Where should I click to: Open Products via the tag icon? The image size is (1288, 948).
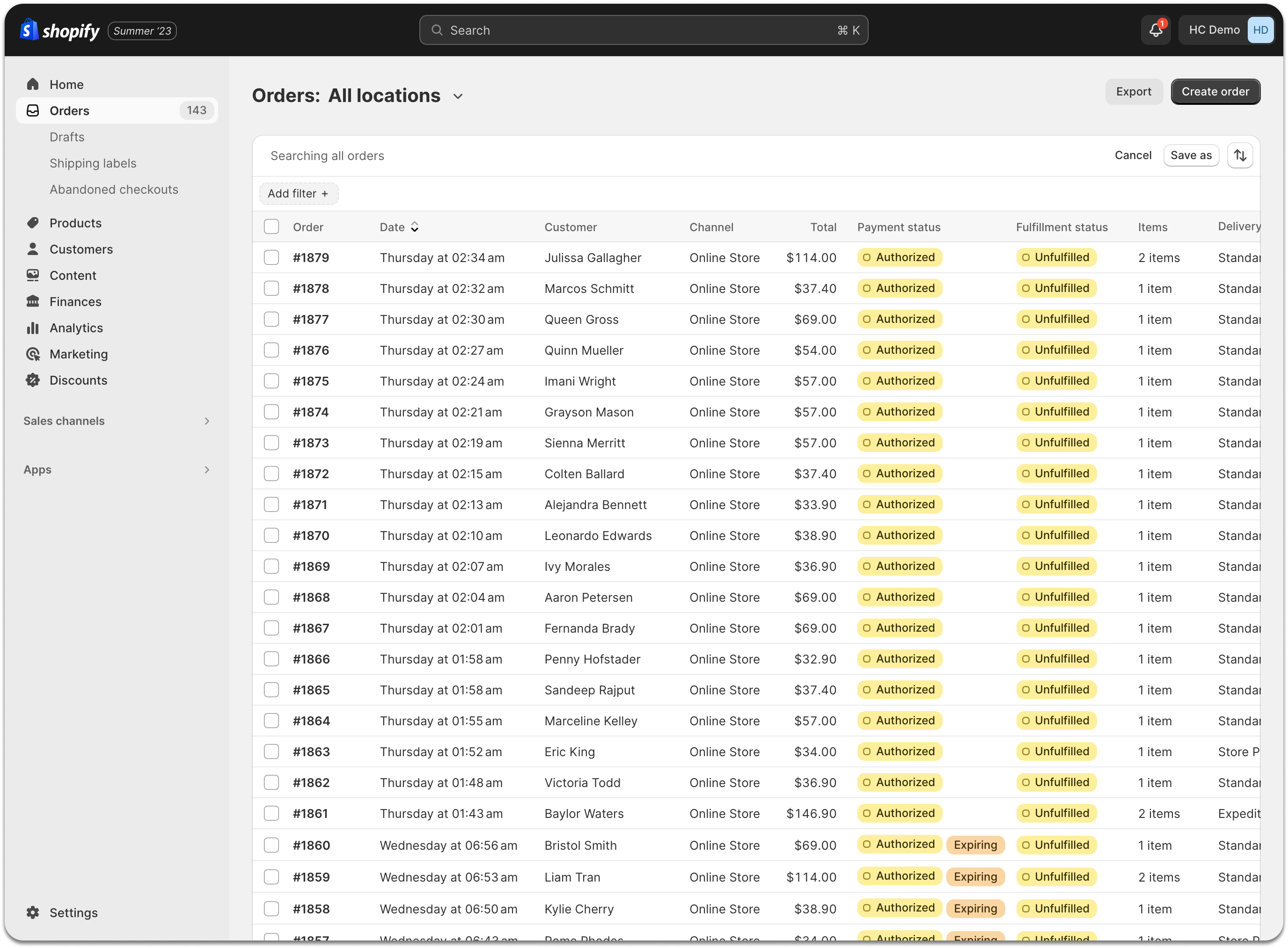(33, 223)
